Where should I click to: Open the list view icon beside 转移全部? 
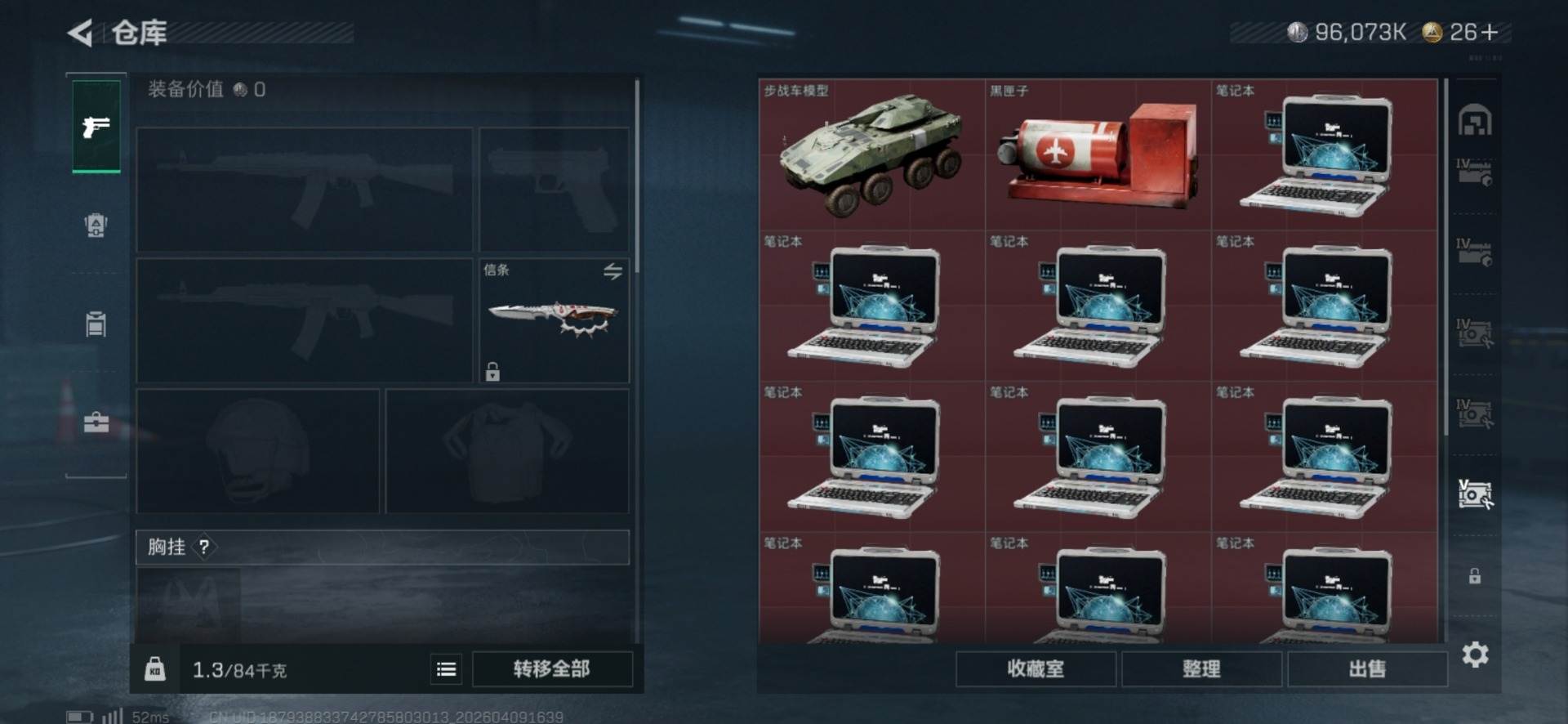click(446, 669)
